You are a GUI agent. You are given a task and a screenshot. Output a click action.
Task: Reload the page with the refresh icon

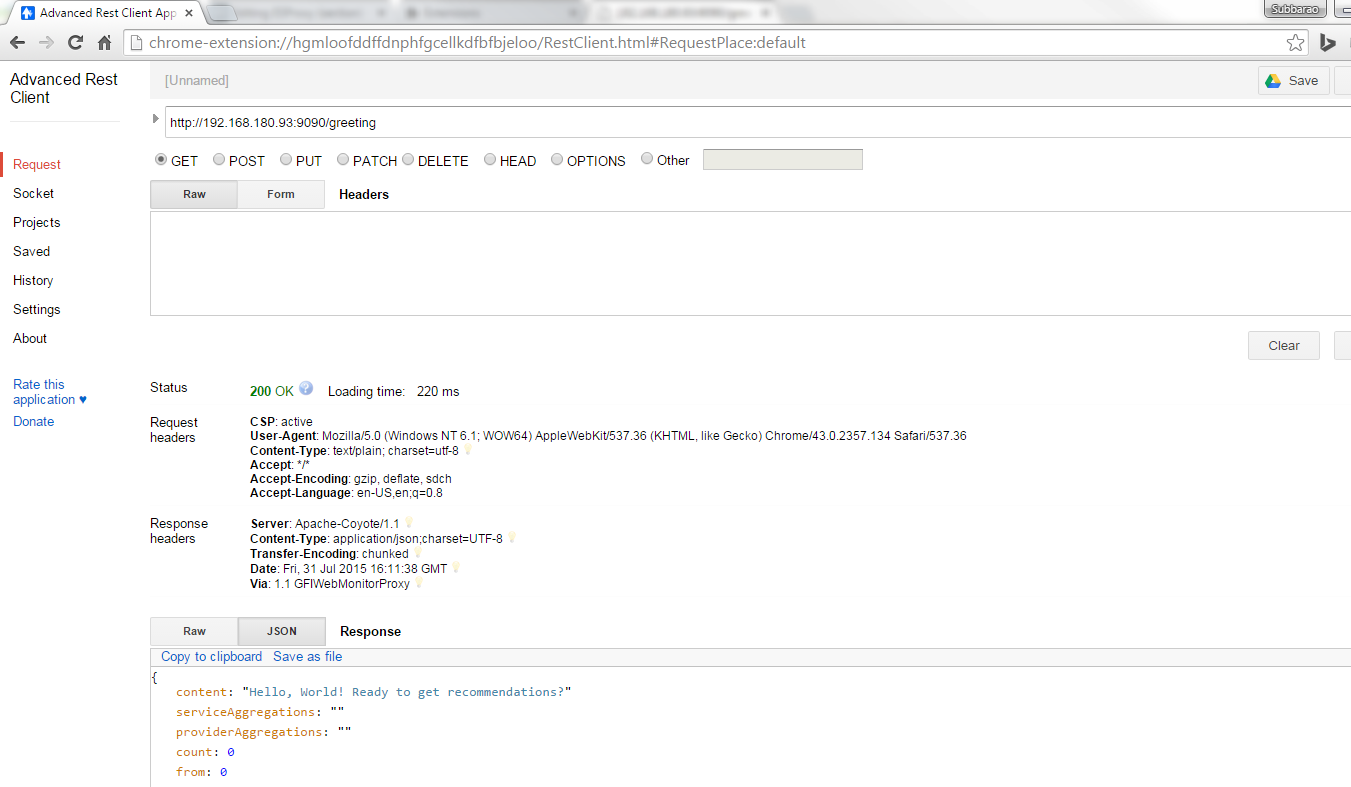[75, 43]
